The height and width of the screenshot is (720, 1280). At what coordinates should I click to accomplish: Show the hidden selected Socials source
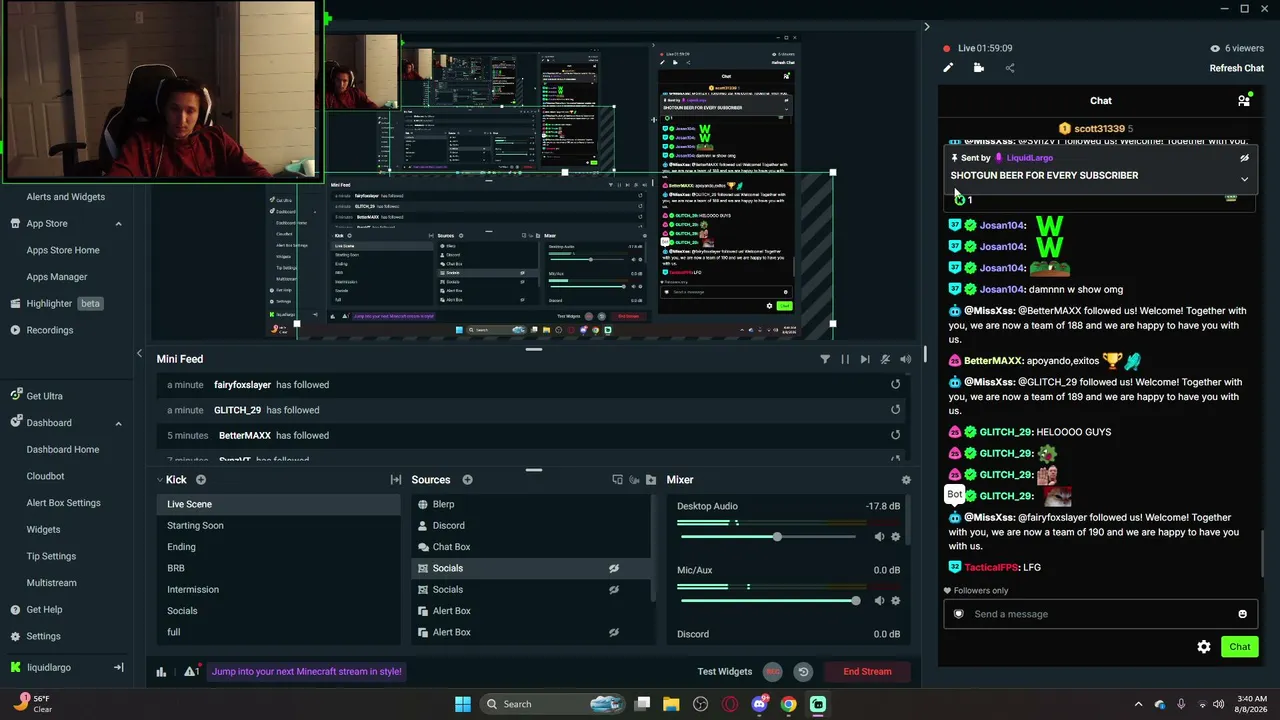coord(614,568)
